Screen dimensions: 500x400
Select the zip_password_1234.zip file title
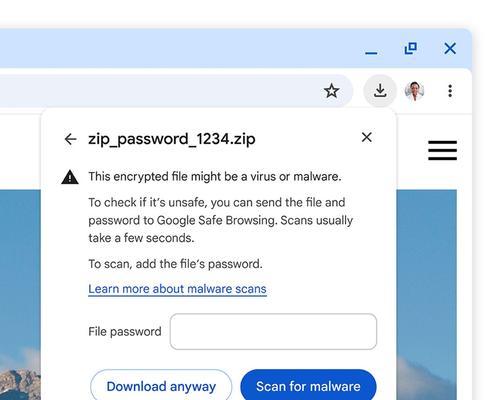coord(172,139)
